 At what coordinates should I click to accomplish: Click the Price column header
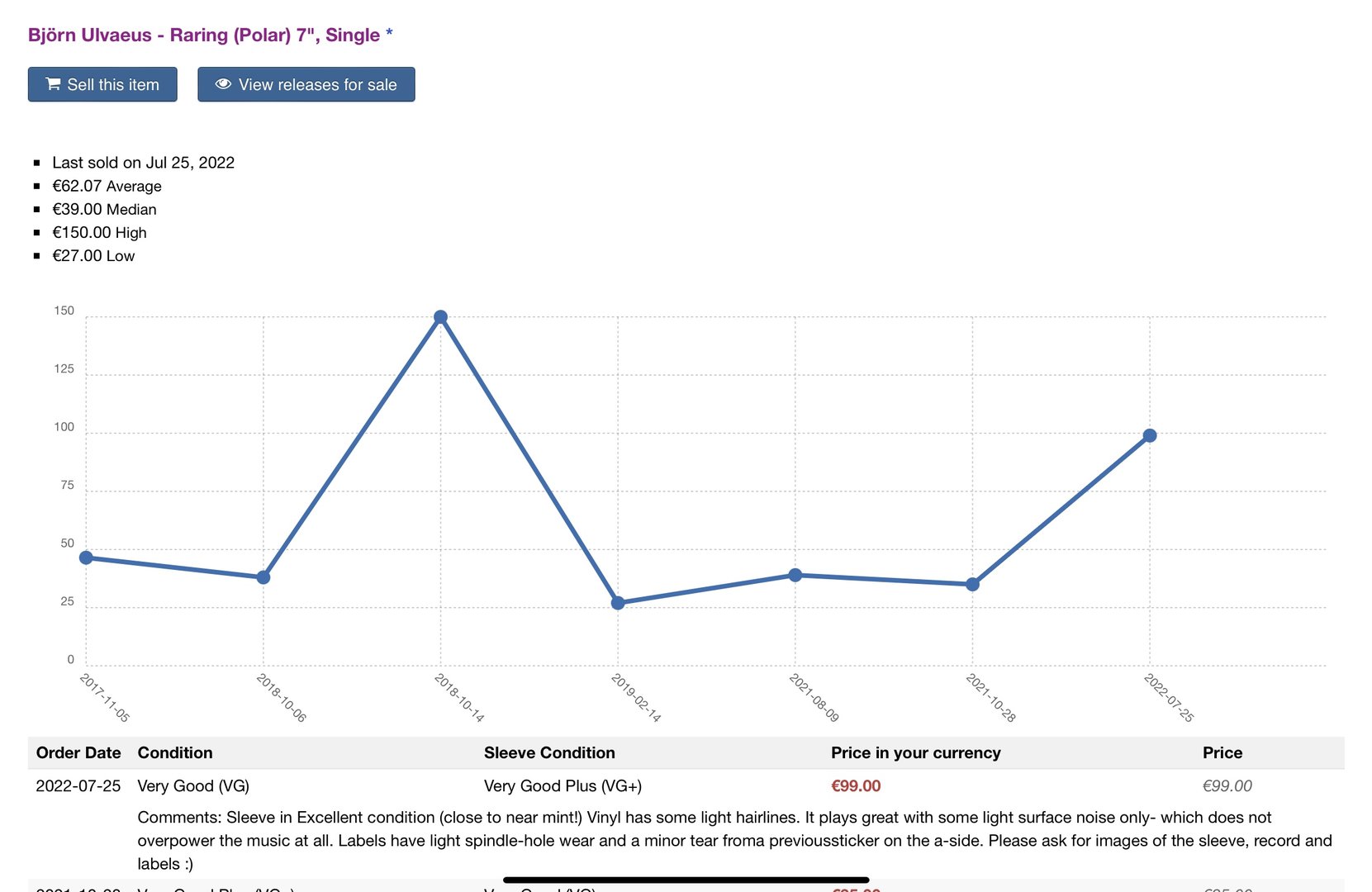point(1222,752)
